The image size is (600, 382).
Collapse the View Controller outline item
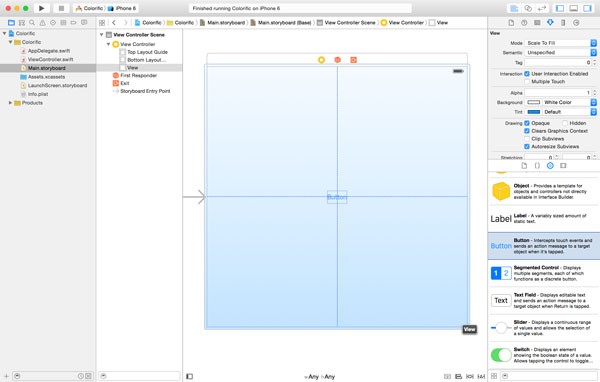tap(109, 44)
